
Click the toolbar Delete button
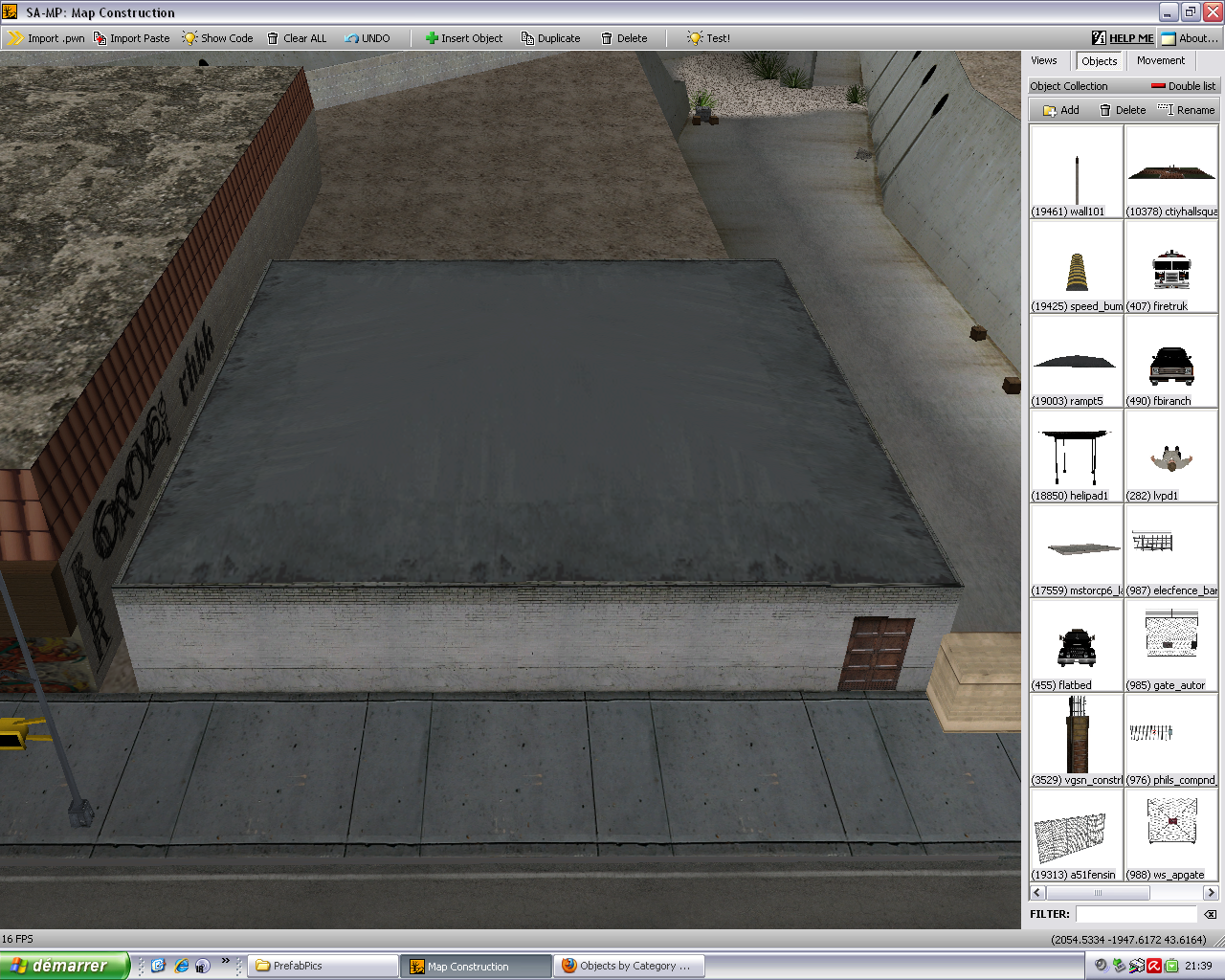pyautogui.click(x=624, y=38)
